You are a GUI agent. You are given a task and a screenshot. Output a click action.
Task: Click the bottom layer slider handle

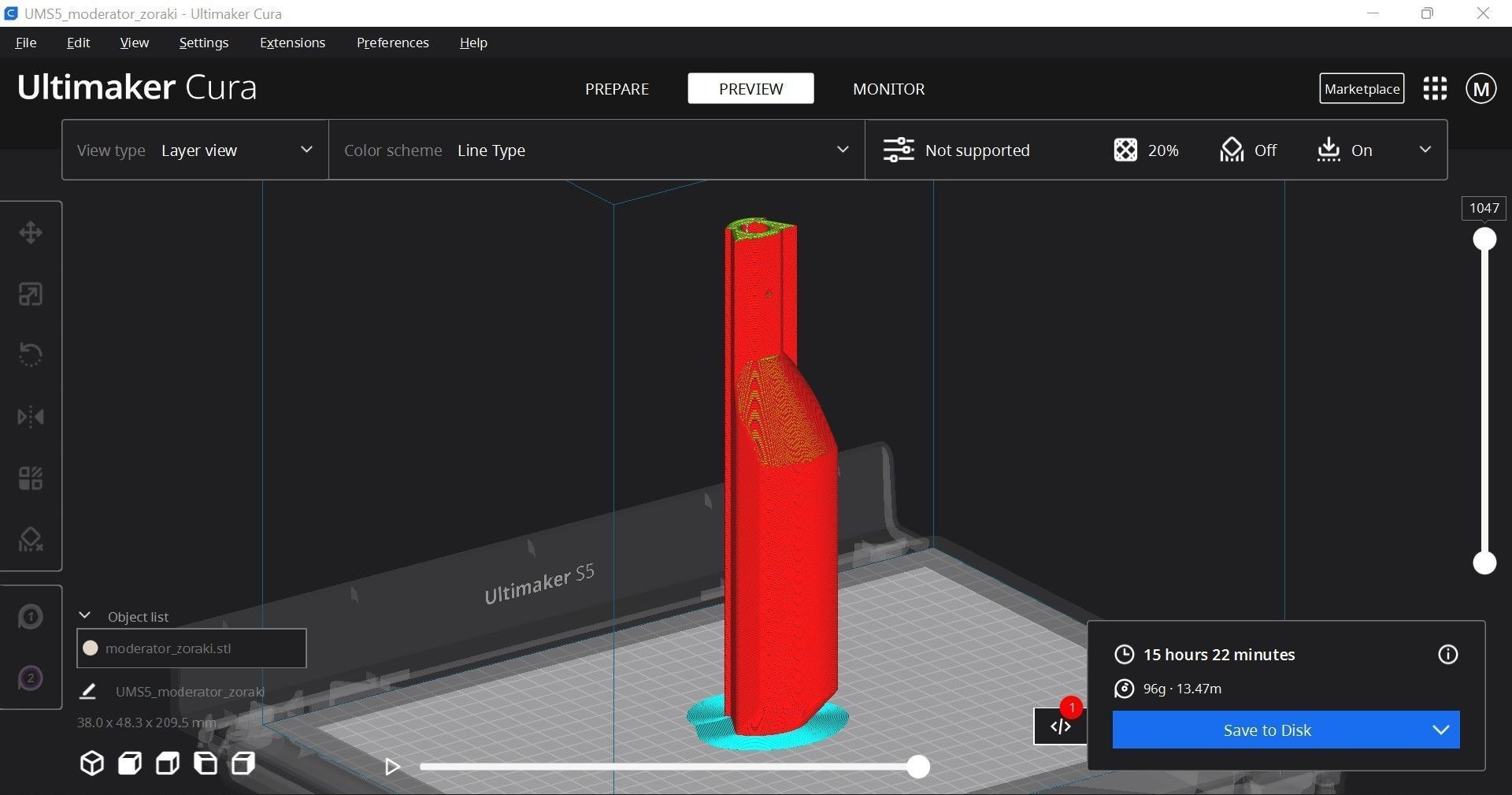1484,563
